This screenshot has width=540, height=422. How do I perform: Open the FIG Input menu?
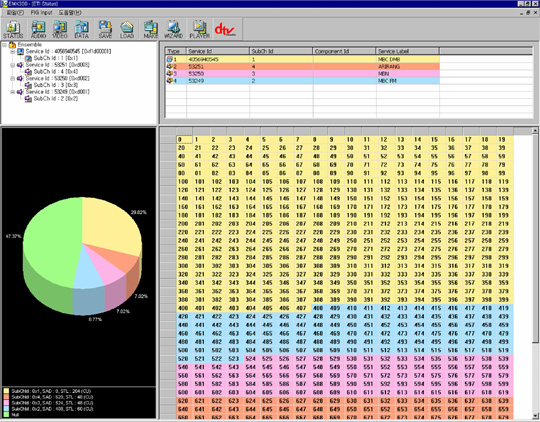41,13
